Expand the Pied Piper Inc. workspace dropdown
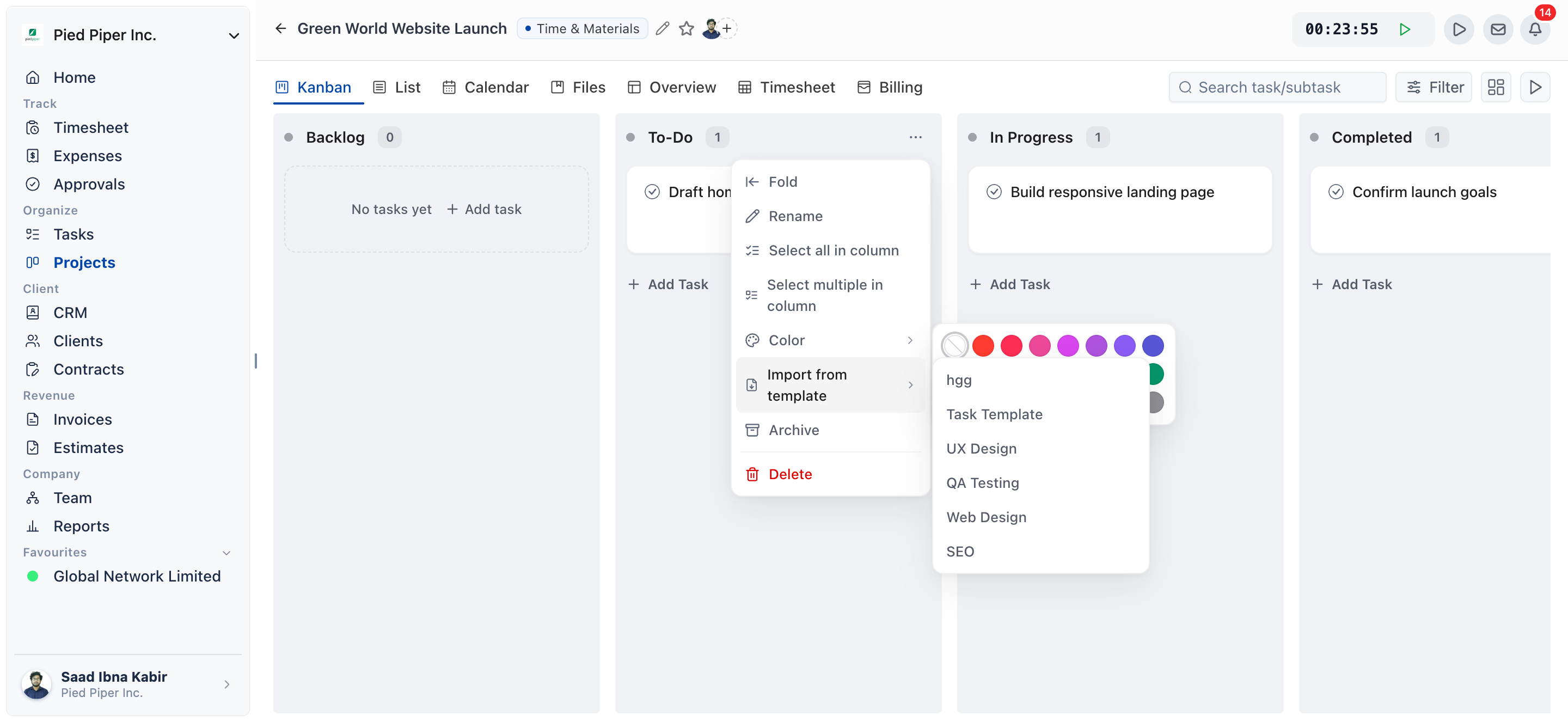 (x=233, y=35)
